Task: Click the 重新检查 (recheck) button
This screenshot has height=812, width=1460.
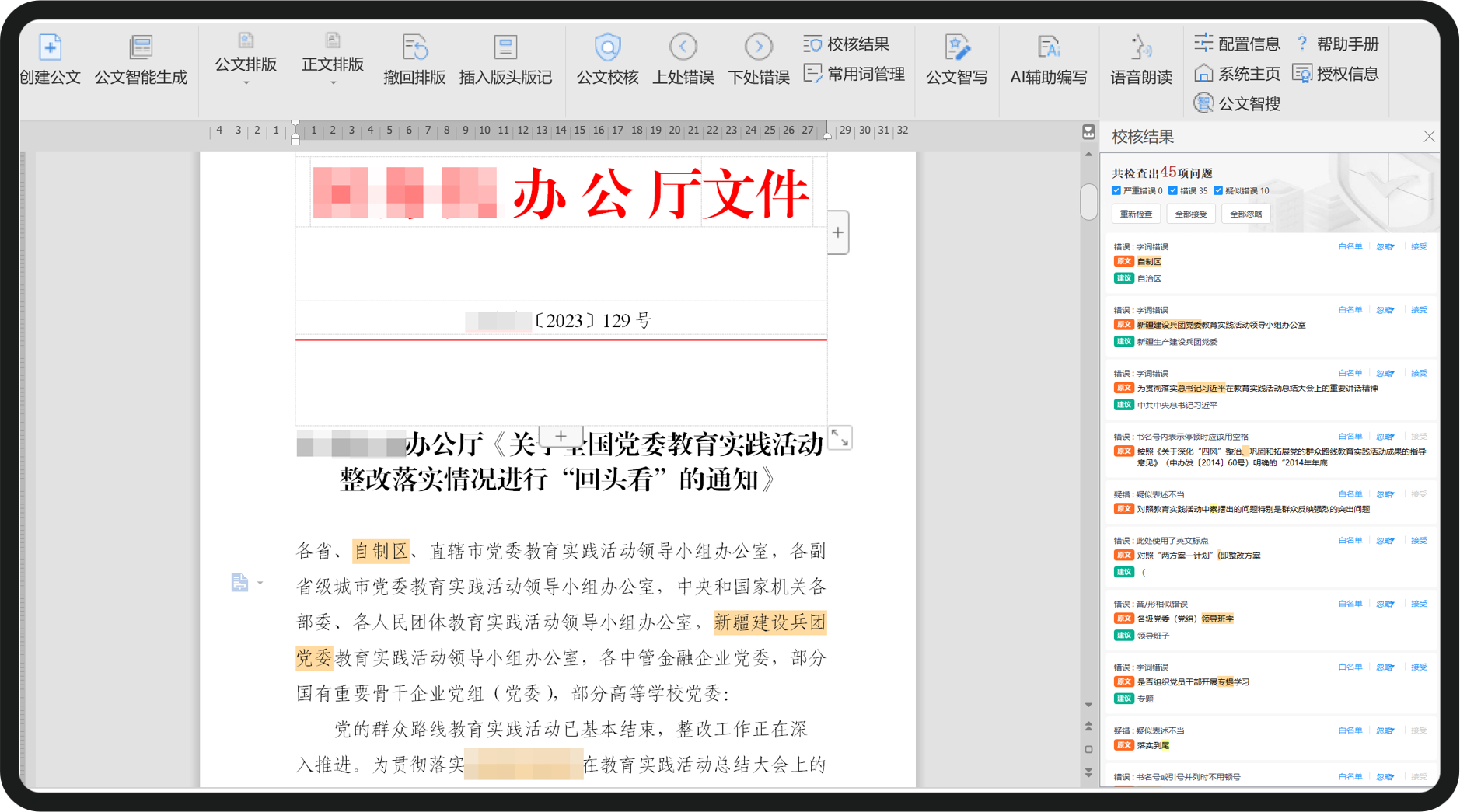Action: 1136,214
